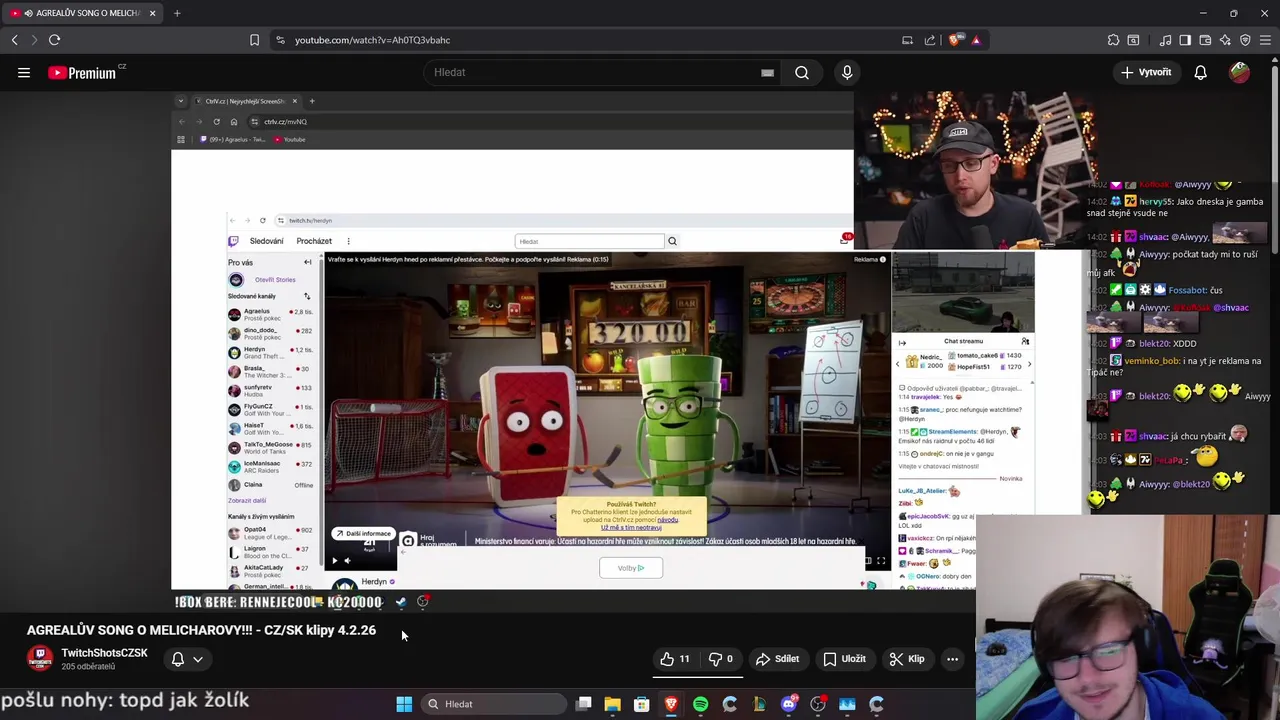The image size is (1280, 720).
Task: Open the media control music note icon
Action: click(1165, 40)
